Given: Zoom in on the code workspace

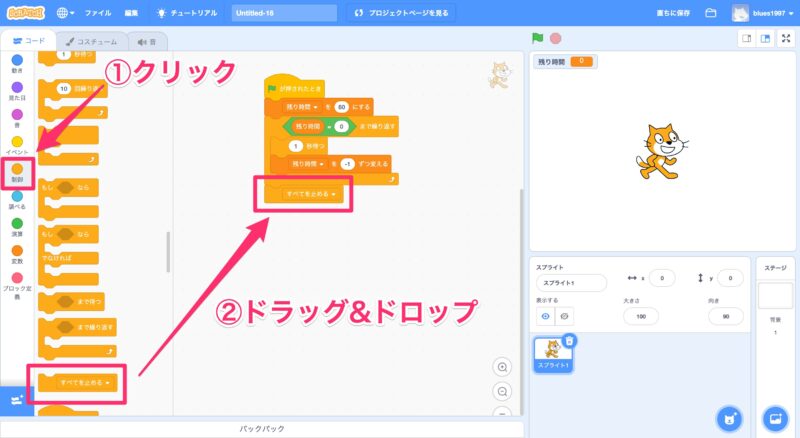Looking at the screenshot, I should pos(503,367).
